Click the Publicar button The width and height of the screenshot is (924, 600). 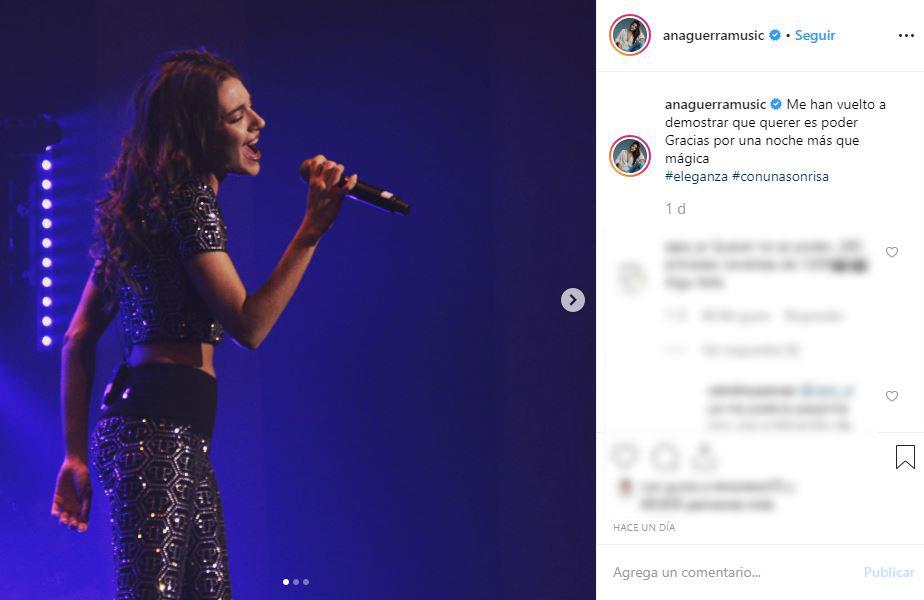coord(889,572)
